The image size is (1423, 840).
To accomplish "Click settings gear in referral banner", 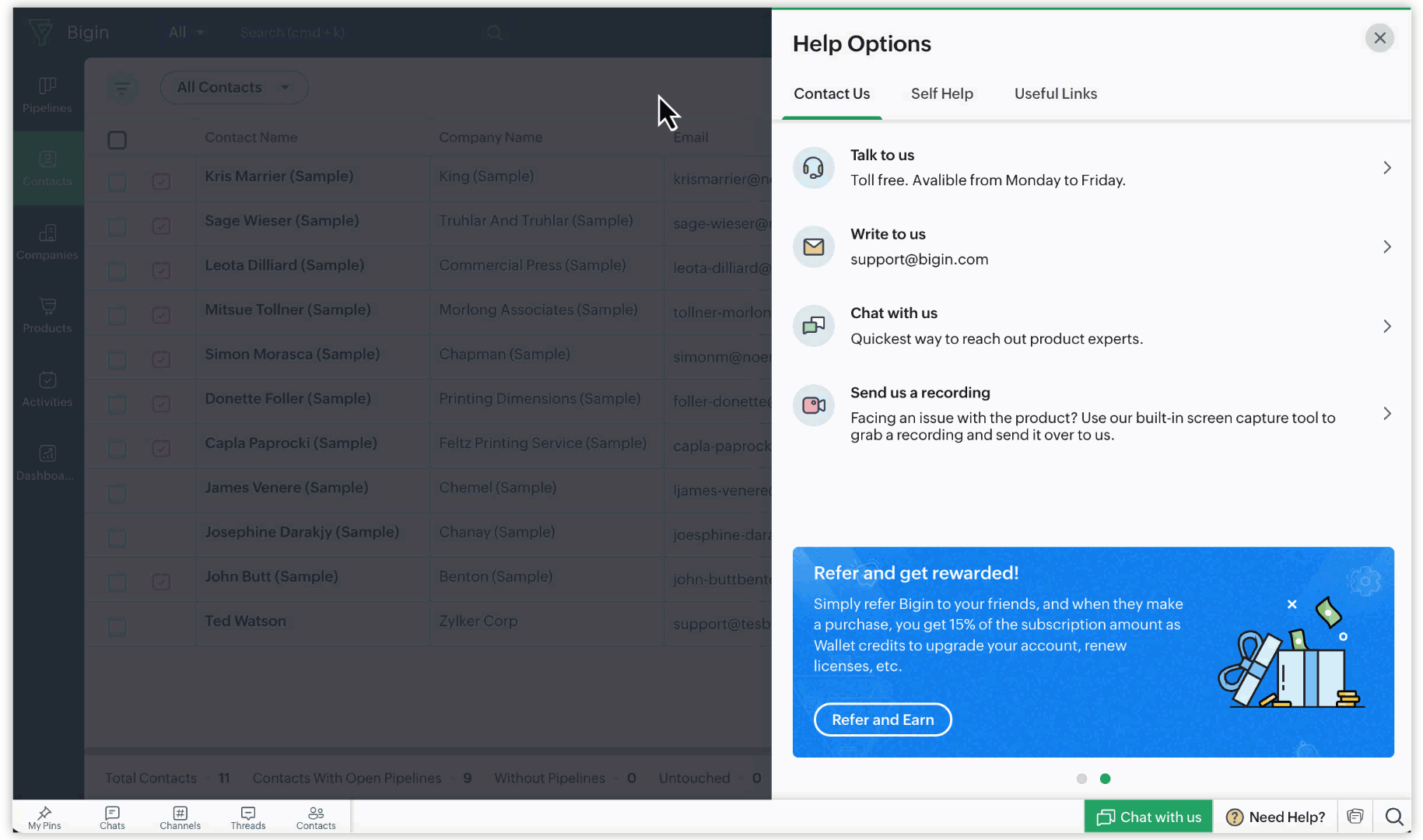I will click(x=1364, y=581).
